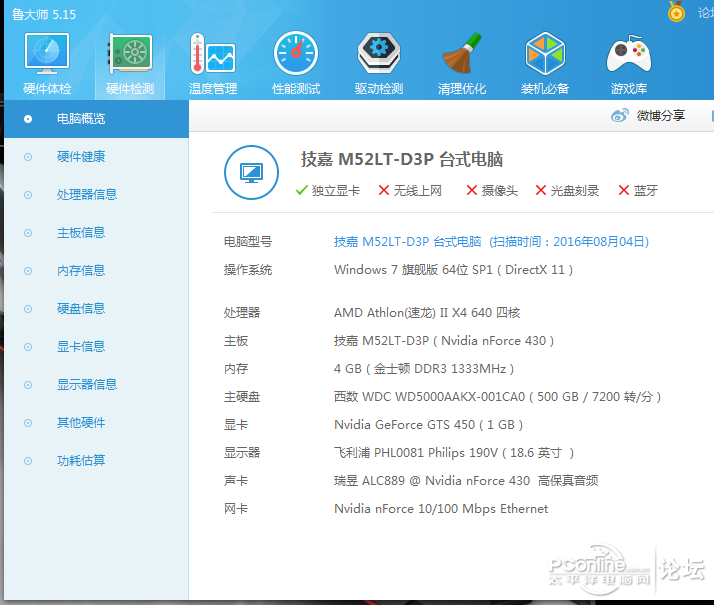Click green checkmark beside 独立显卡

(x=301, y=190)
